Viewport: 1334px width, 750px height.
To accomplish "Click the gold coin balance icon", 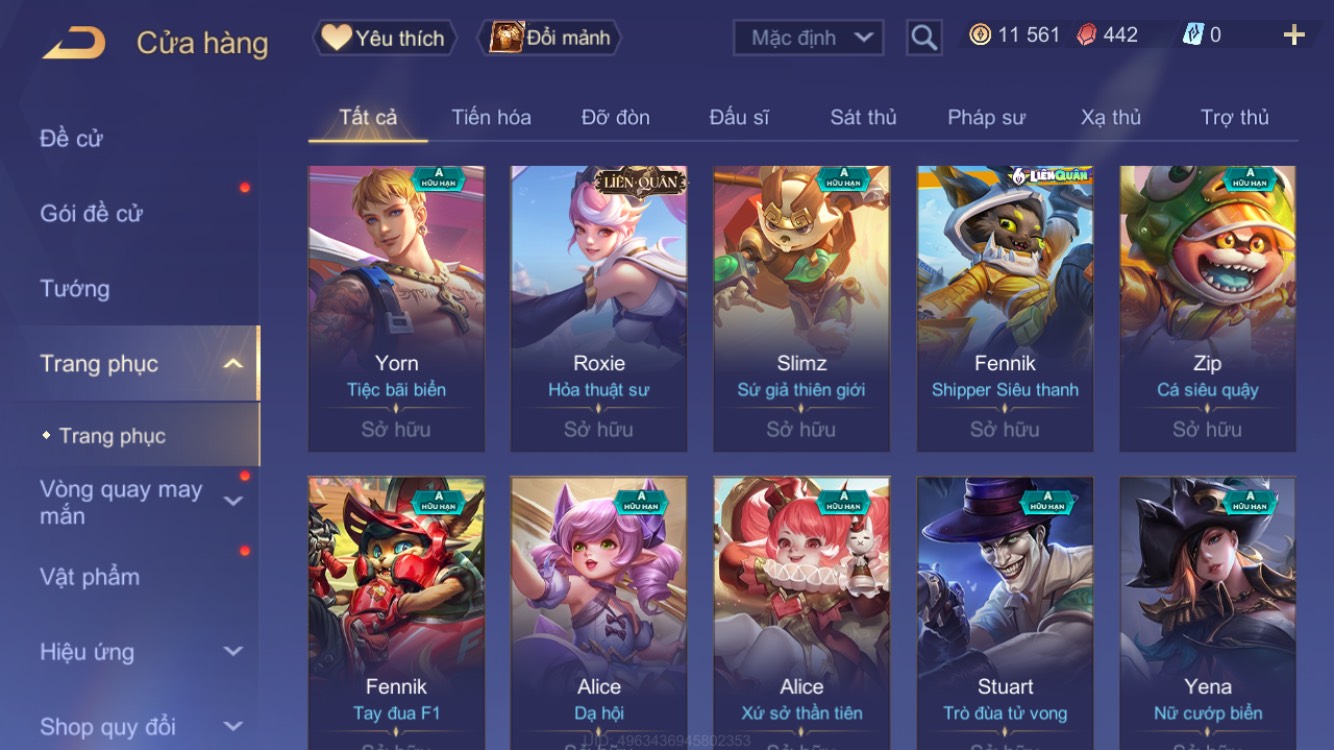I will pos(980,35).
